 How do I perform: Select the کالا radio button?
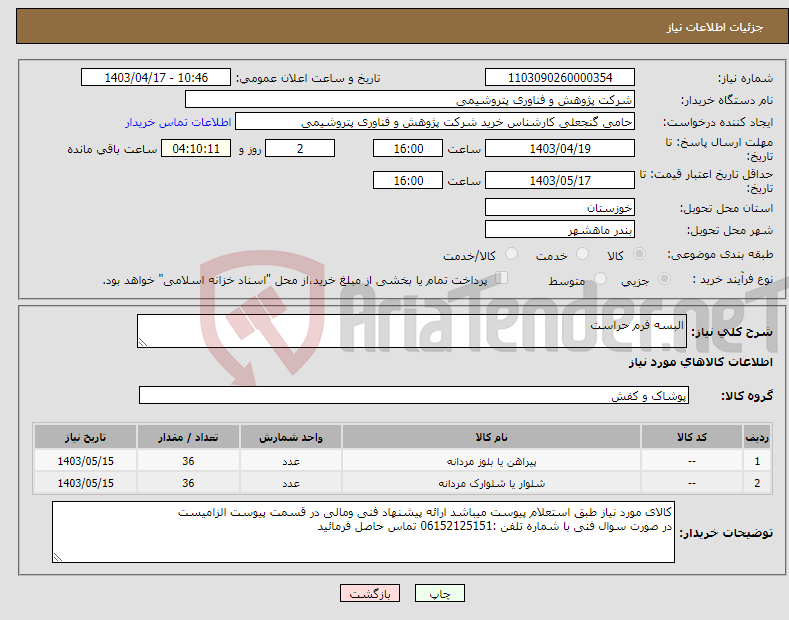639,254
